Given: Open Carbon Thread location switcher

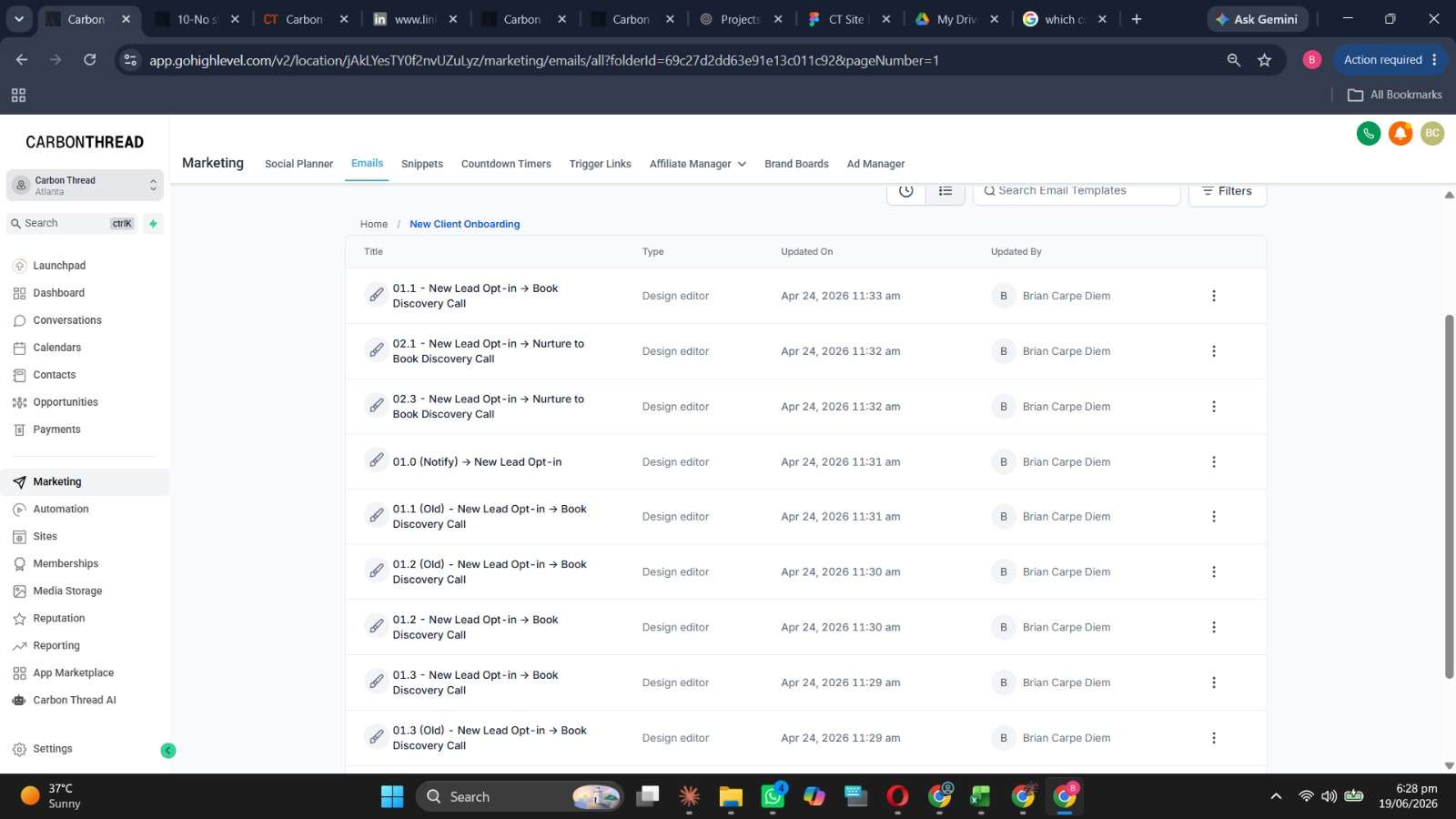Looking at the screenshot, I should pos(85,186).
